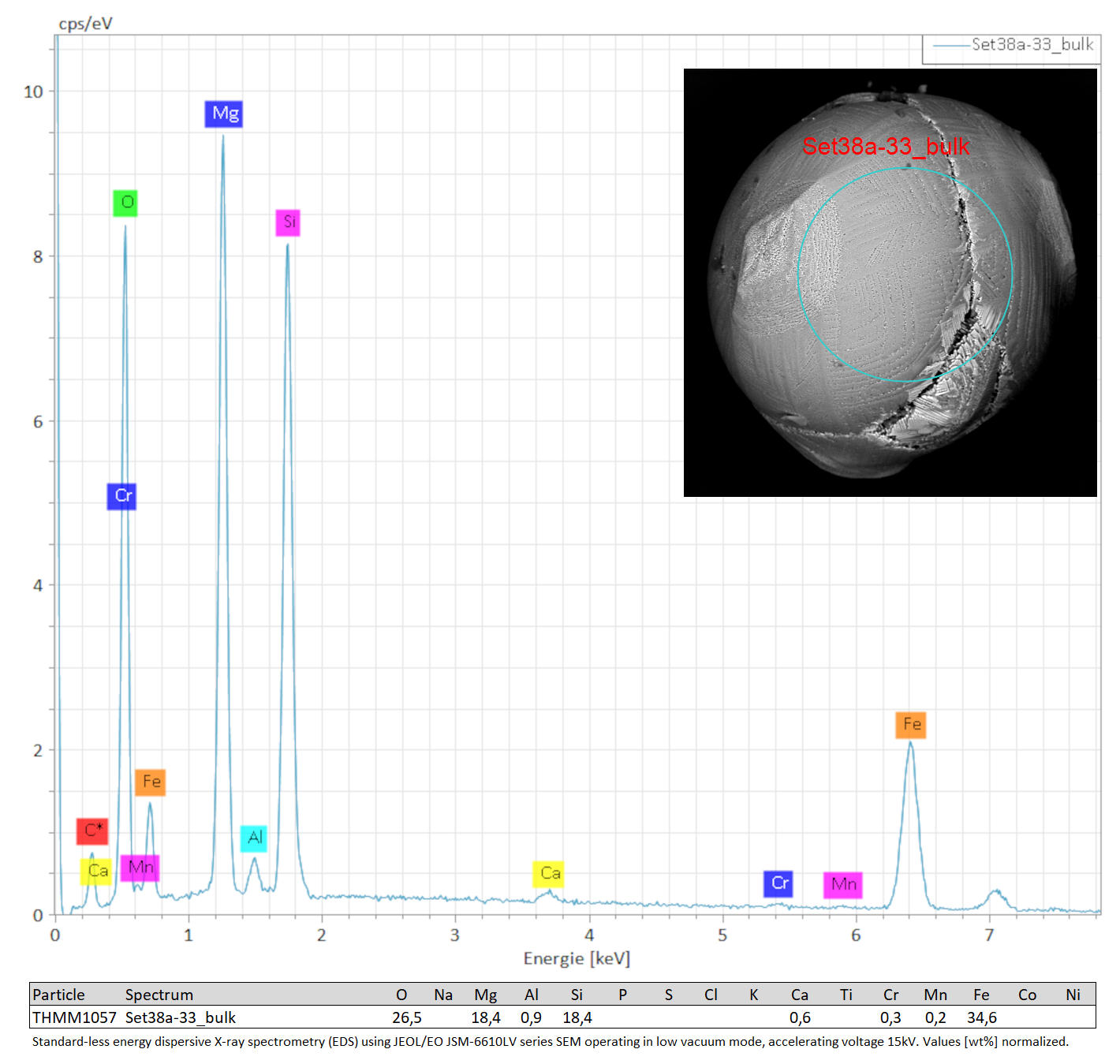
Task: Click the yellow Ca label below the C* label
Action: [x=96, y=872]
